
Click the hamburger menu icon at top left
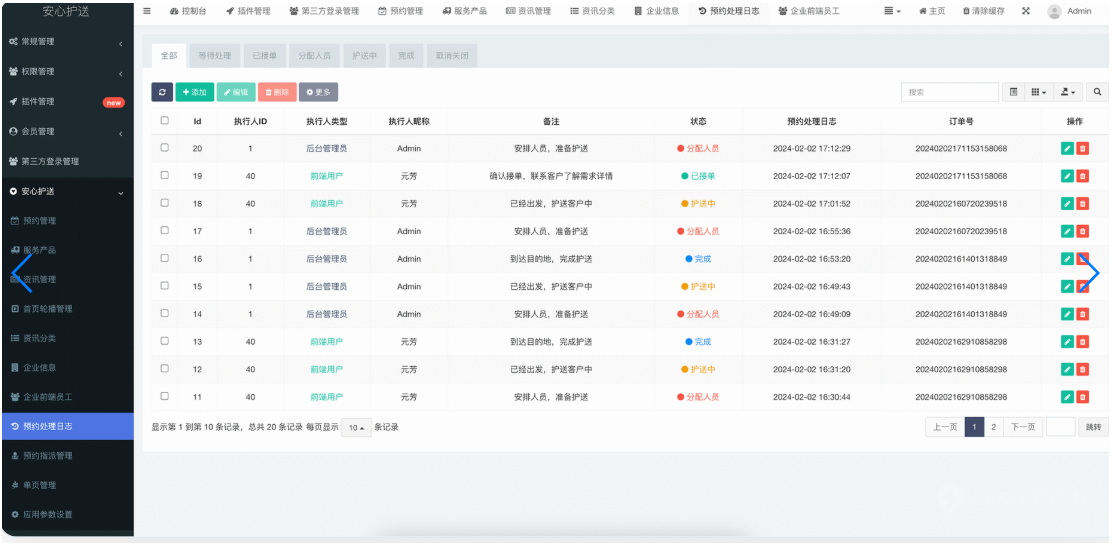pyautogui.click(x=147, y=11)
